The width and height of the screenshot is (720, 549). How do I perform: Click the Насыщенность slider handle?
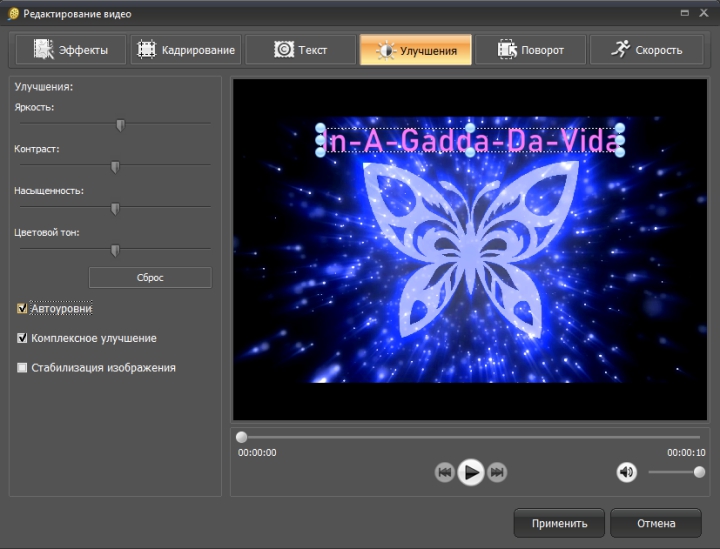[115, 208]
